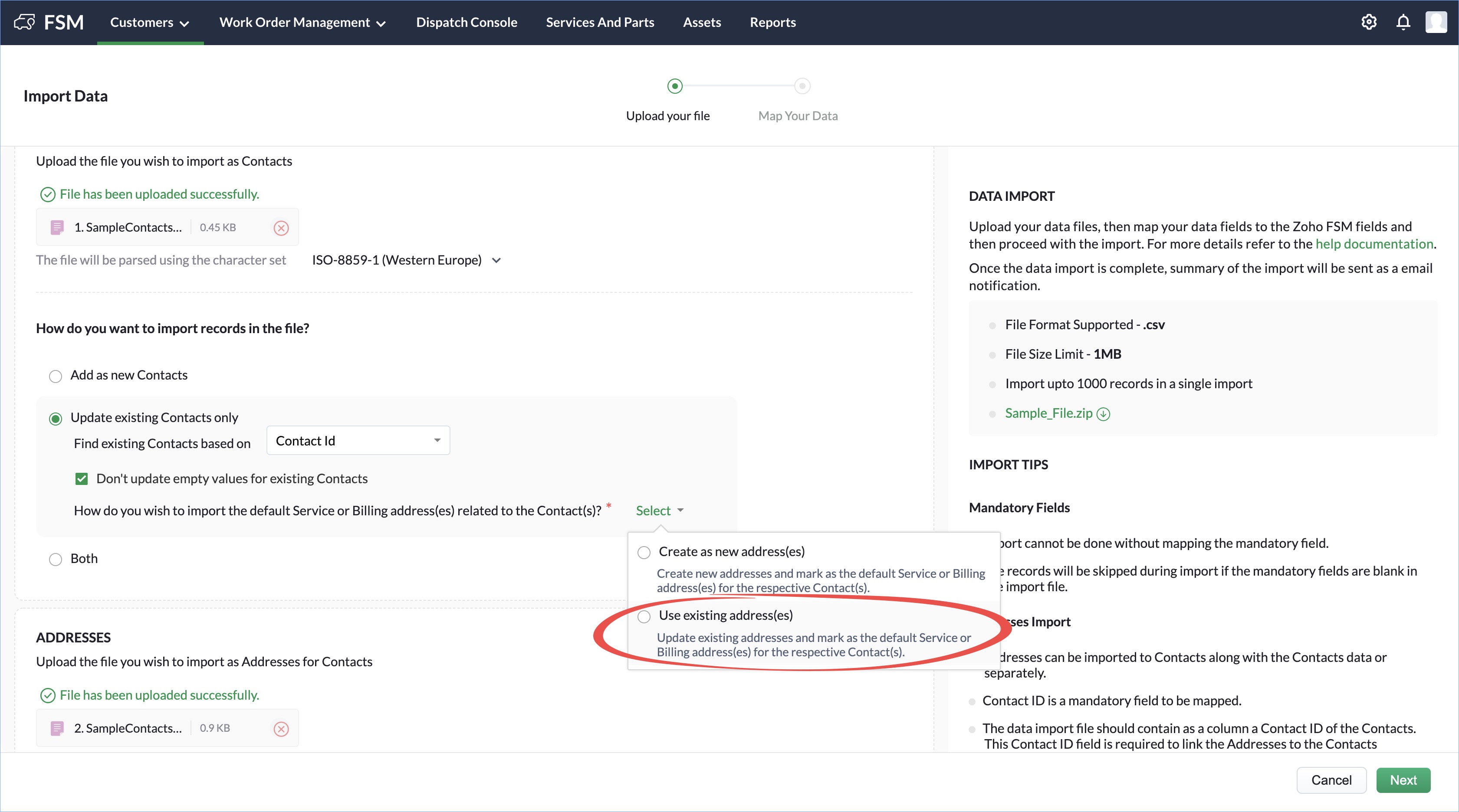Select the Both import option
Screen dimensions: 1459x812
click(x=56, y=560)
